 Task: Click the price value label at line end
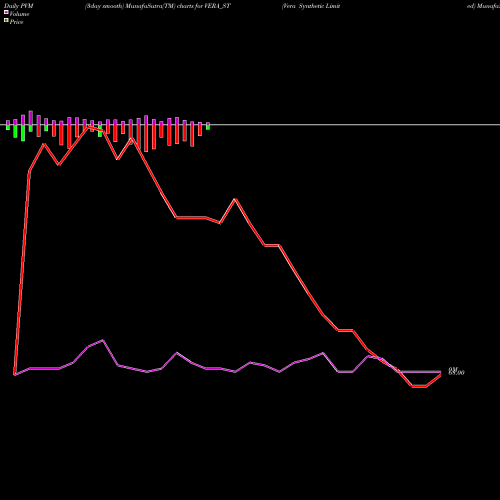pos(456,373)
